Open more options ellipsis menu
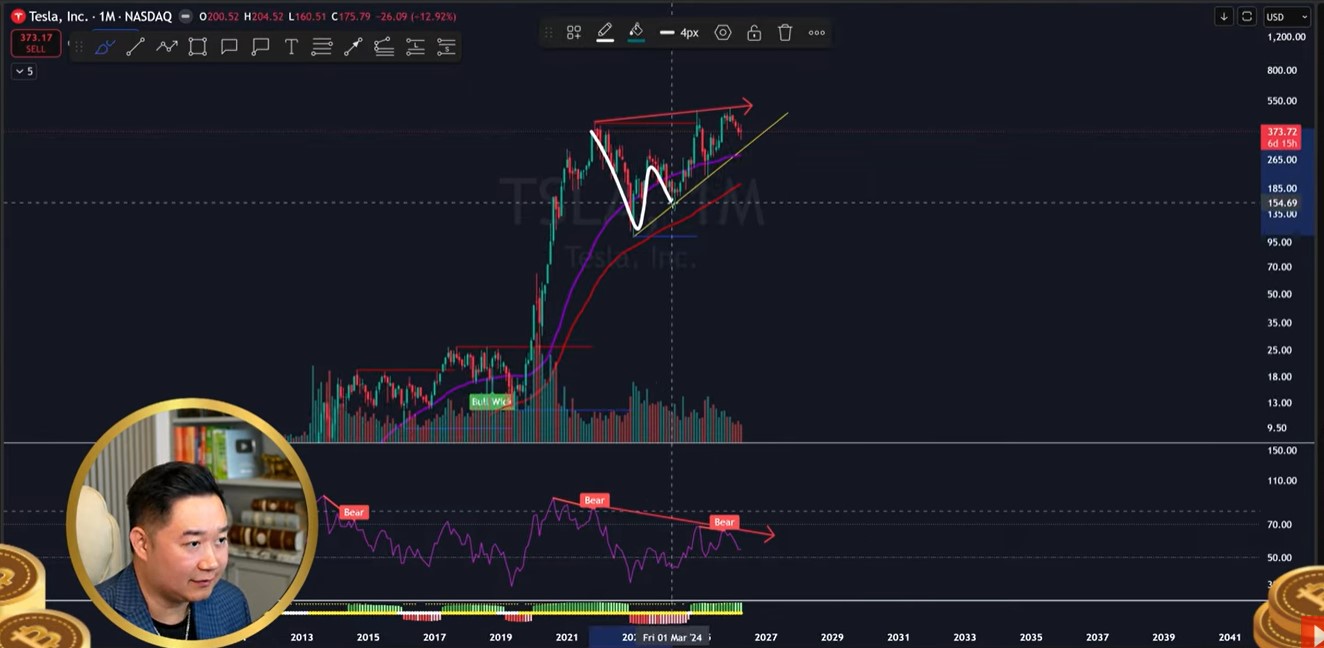The width and height of the screenshot is (1324, 648). [817, 33]
